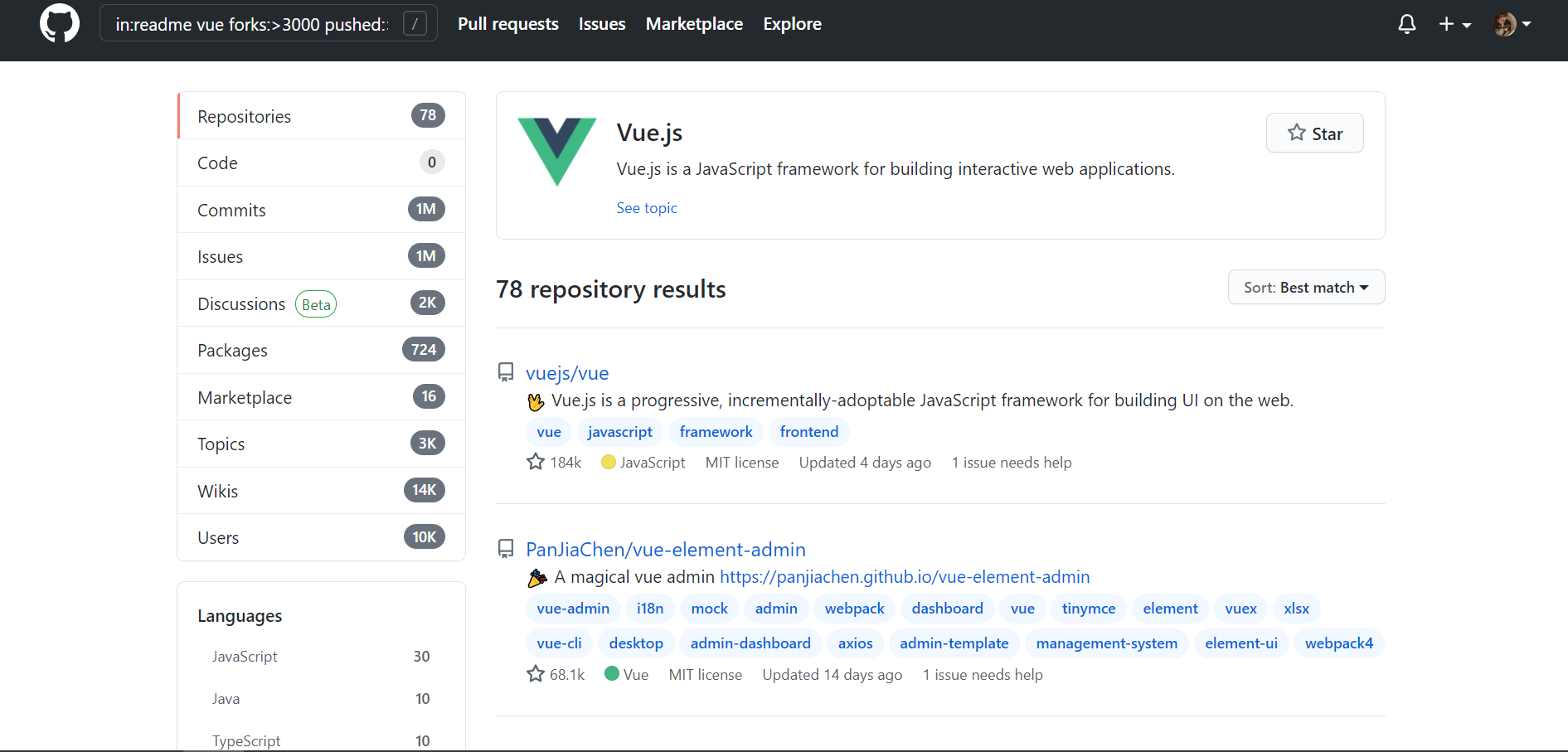Viewport: 1568px width, 752px height.
Task: Show Discussions Beta results
Action: [x=322, y=303]
